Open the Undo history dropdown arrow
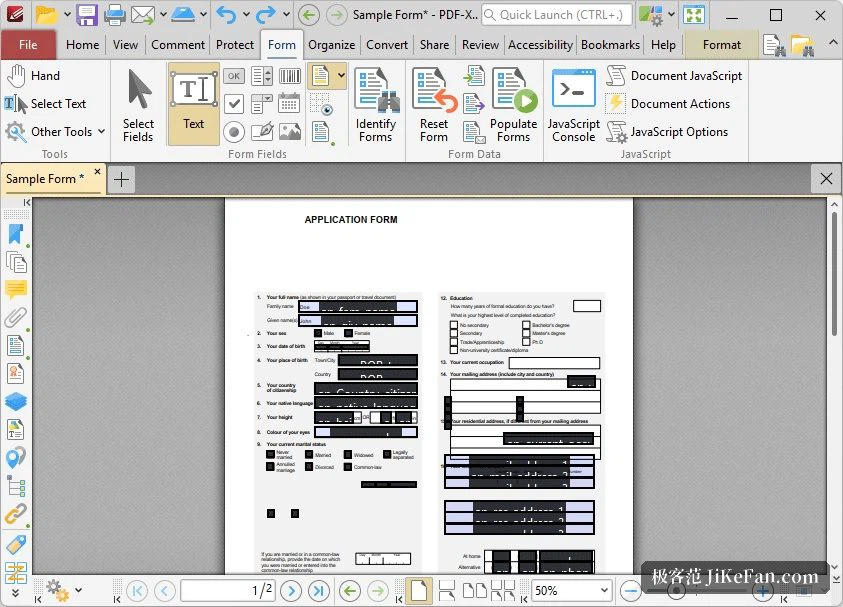This screenshot has height=607, width=843. 246,15
